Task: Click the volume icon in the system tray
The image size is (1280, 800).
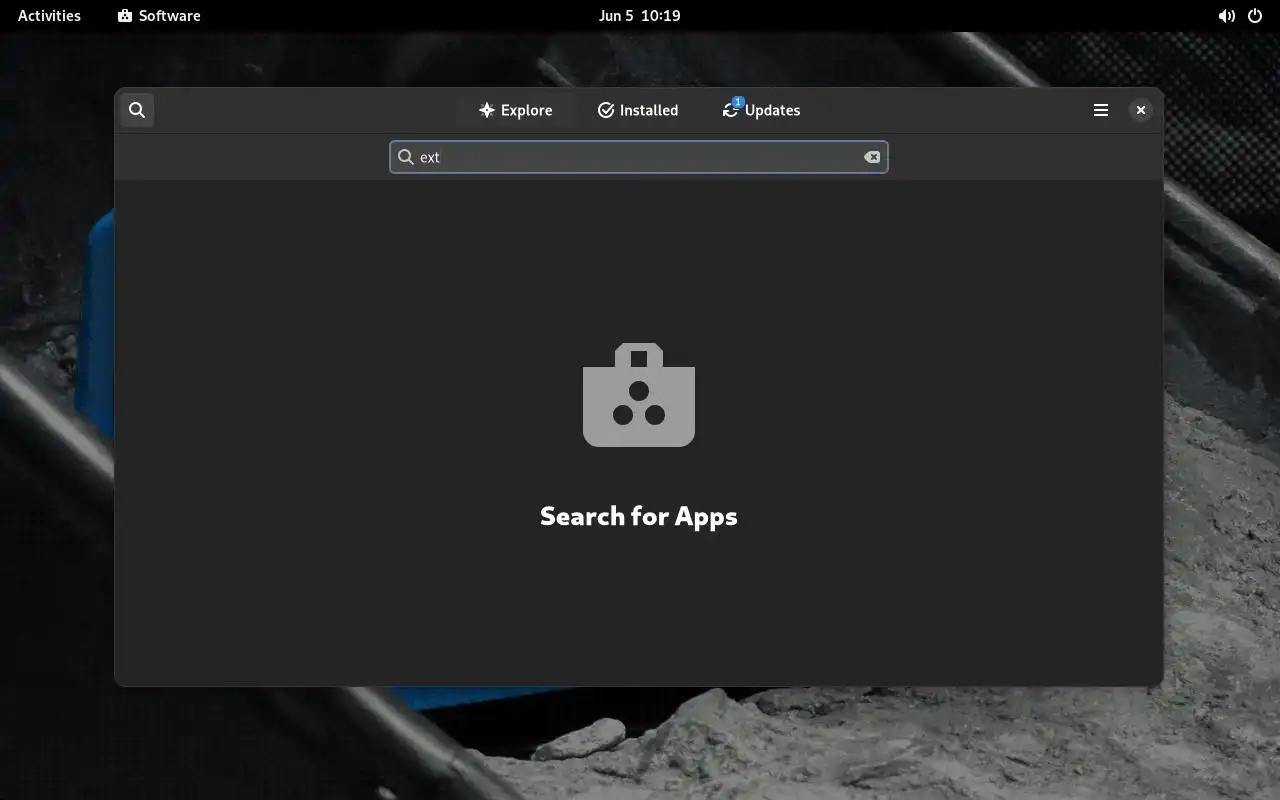Action: [1226, 15]
